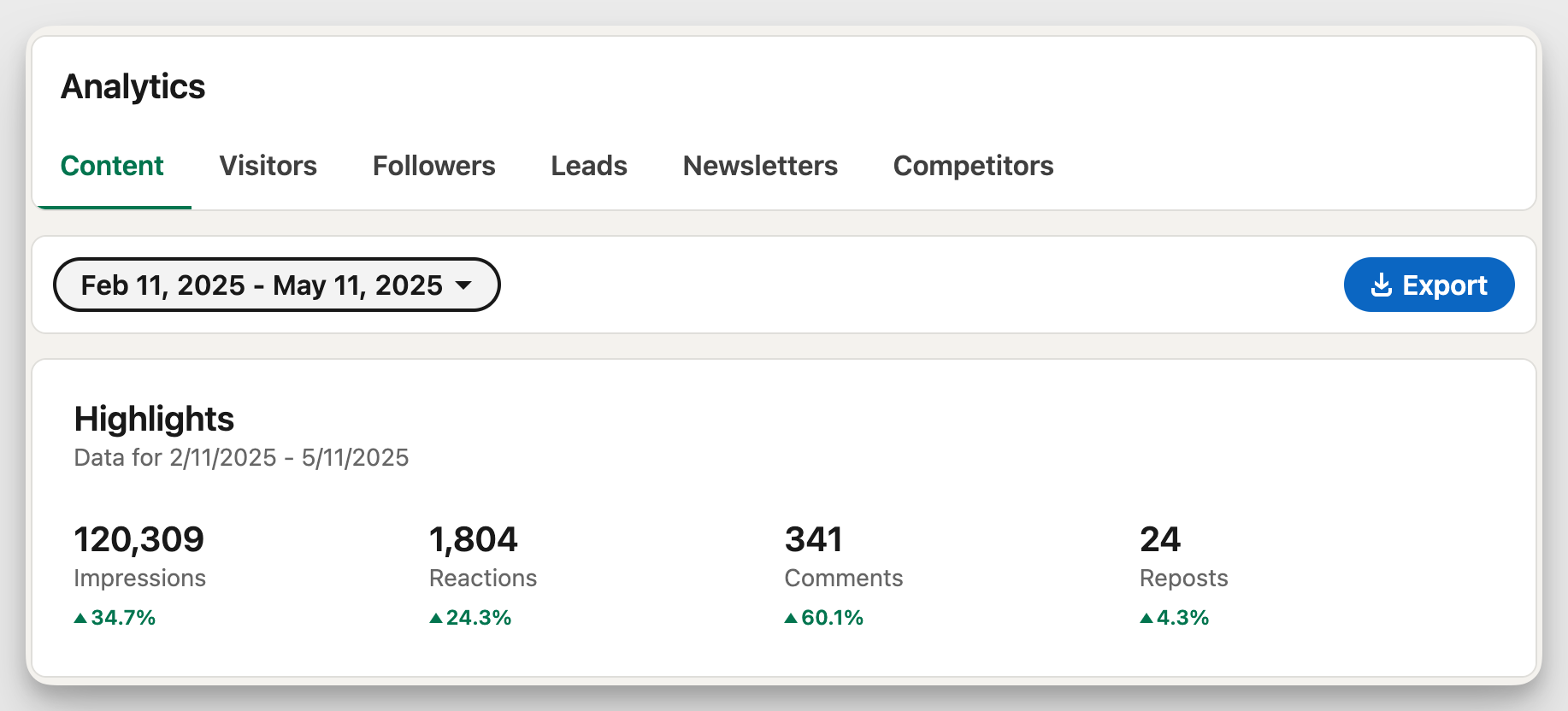The width and height of the screenshot is (1568, 711).
Task: Select the Content tab
Action: click(112, 166)
